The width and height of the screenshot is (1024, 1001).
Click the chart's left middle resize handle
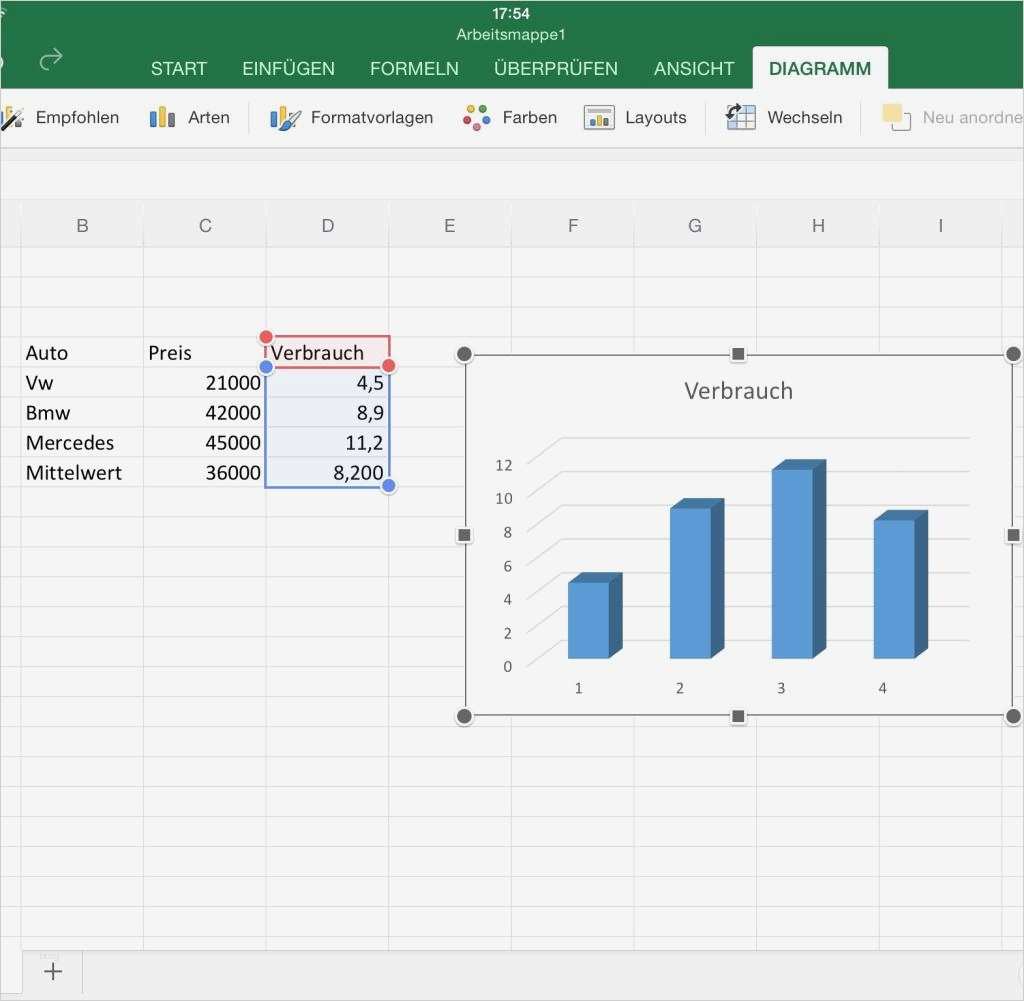click(464, 535)
